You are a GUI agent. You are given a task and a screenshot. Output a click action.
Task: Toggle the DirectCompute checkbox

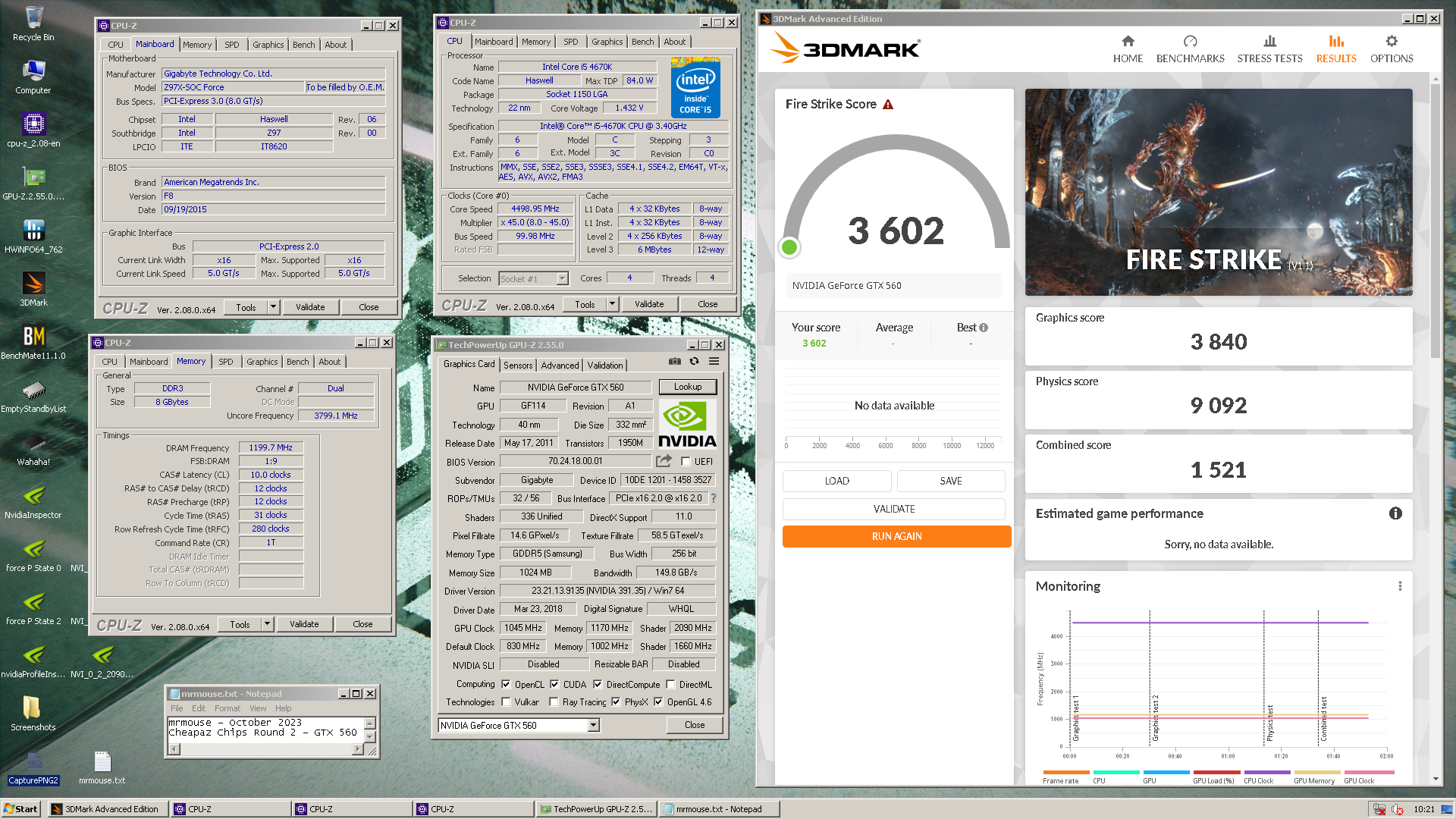[598, 684]
